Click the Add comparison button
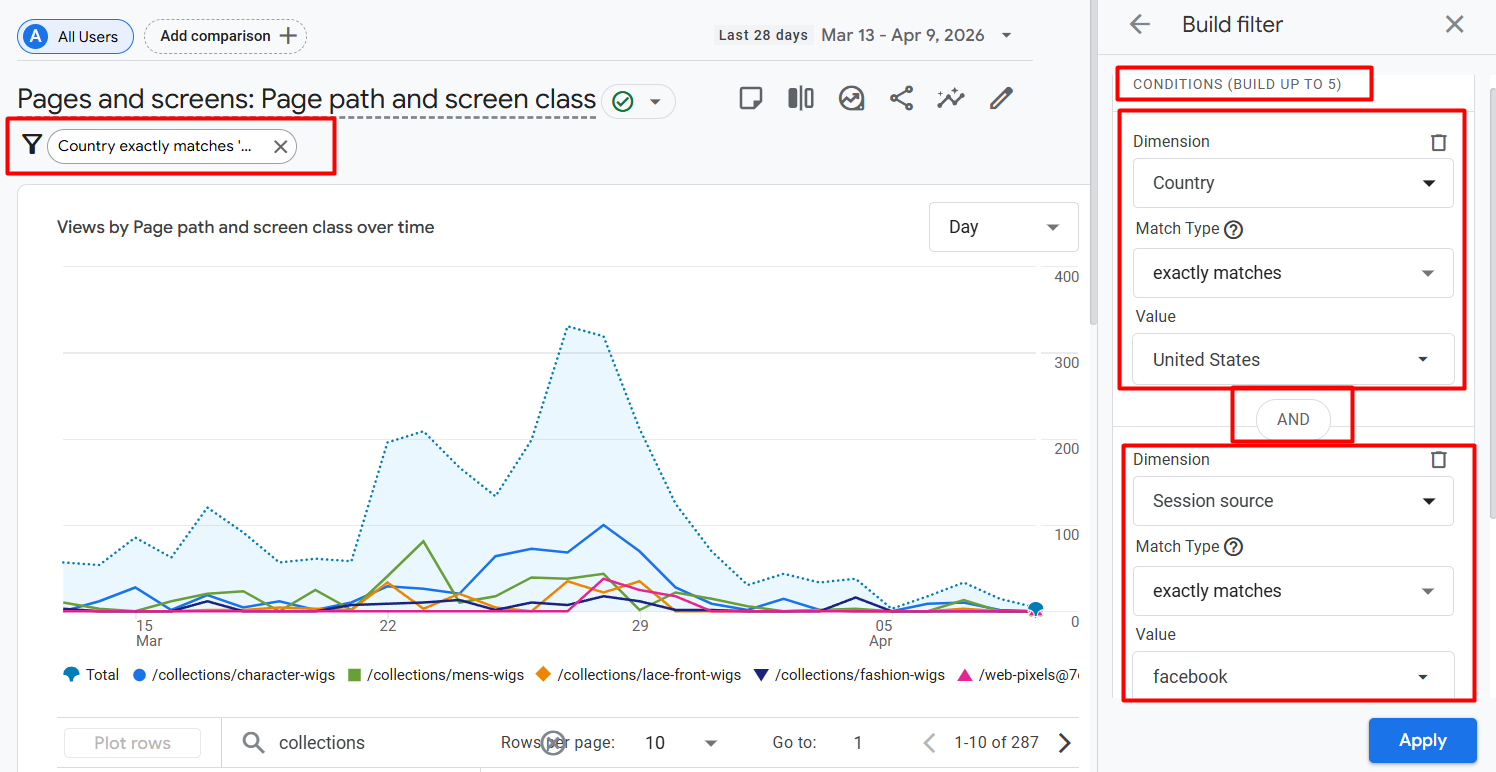 coord(226,36)
